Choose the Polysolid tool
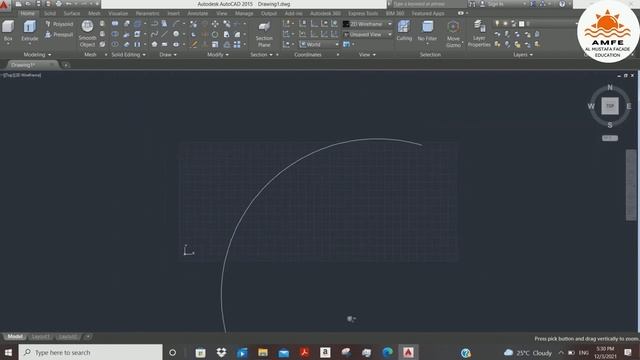640x360 pixels. click(x=59, y=24)
